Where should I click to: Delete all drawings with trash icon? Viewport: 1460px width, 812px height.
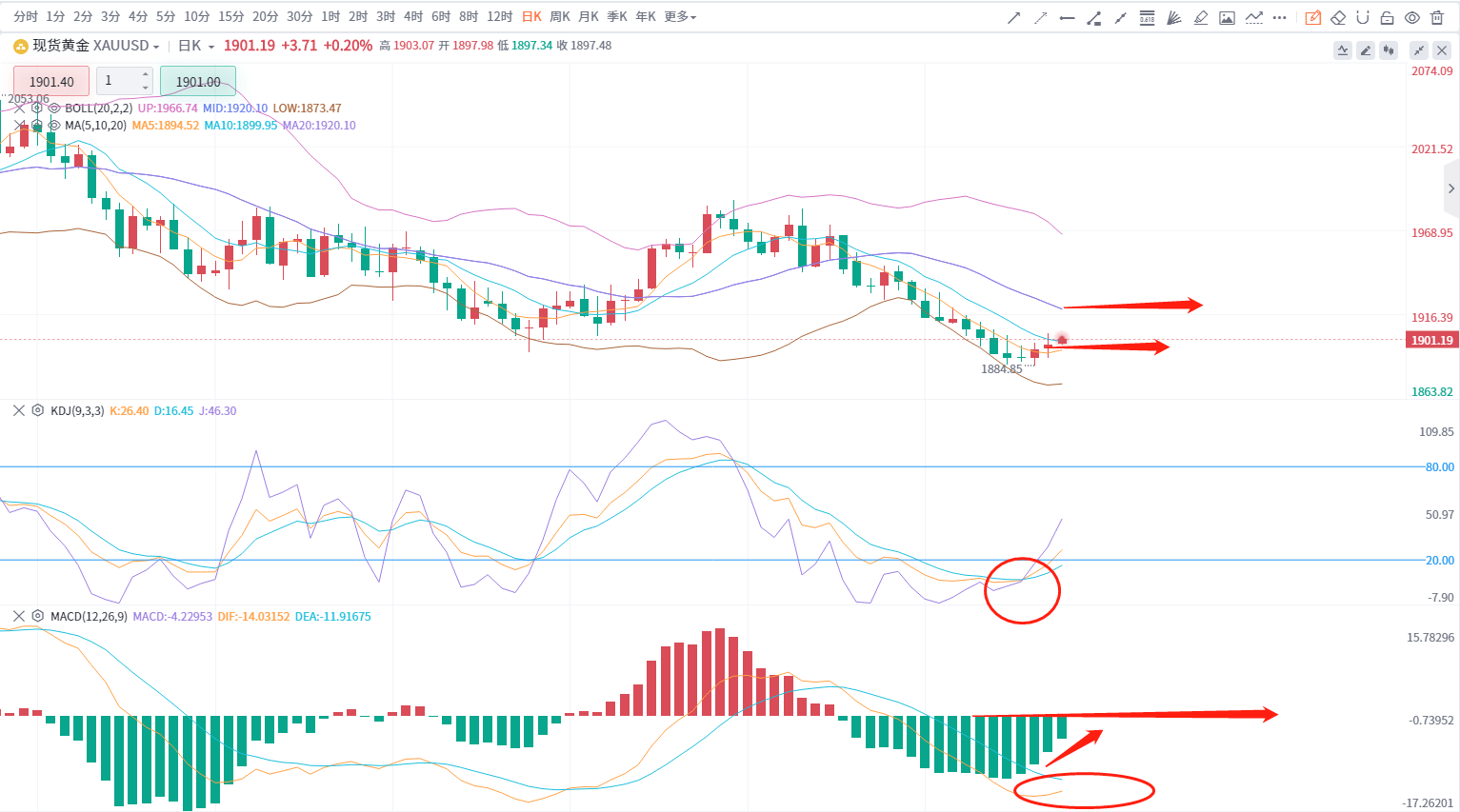[1437, 17]
